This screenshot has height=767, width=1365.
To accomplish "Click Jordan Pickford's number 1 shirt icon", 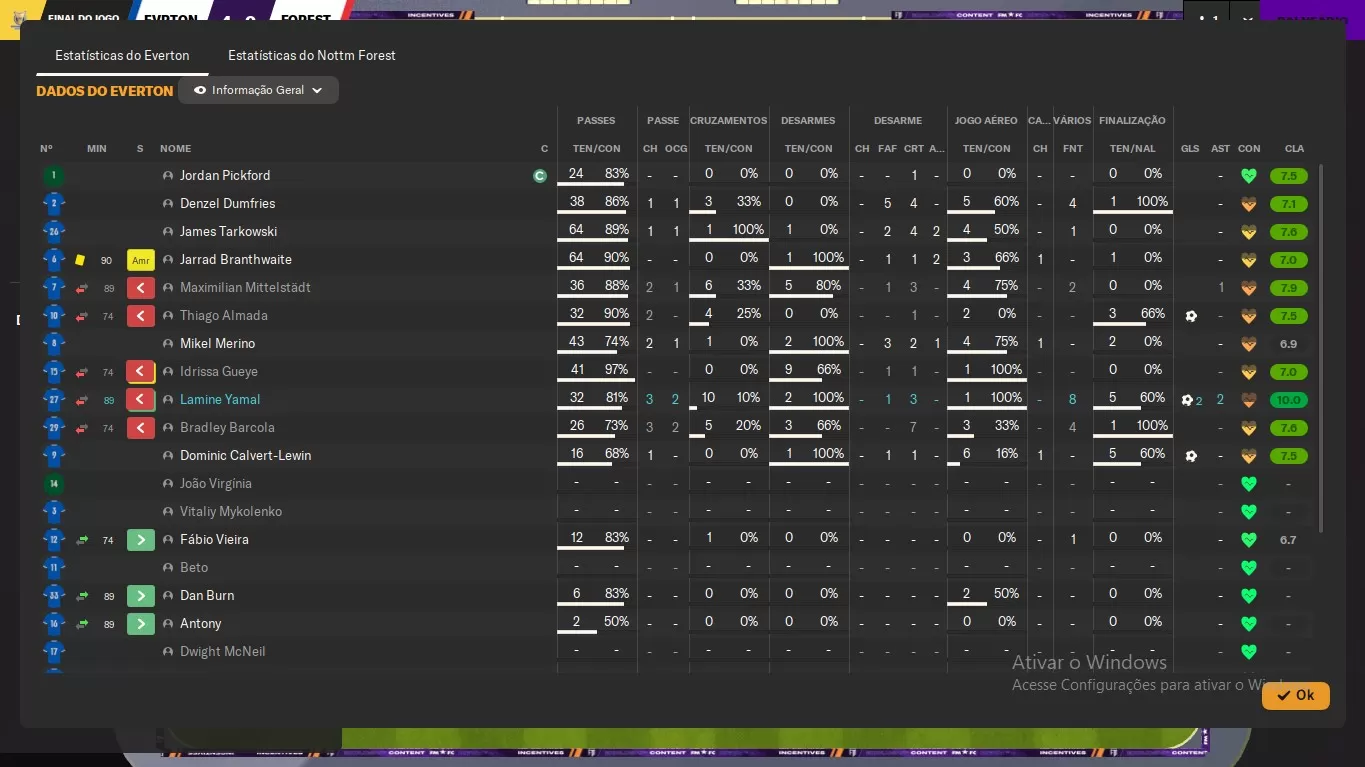I will tap(54, 176).
